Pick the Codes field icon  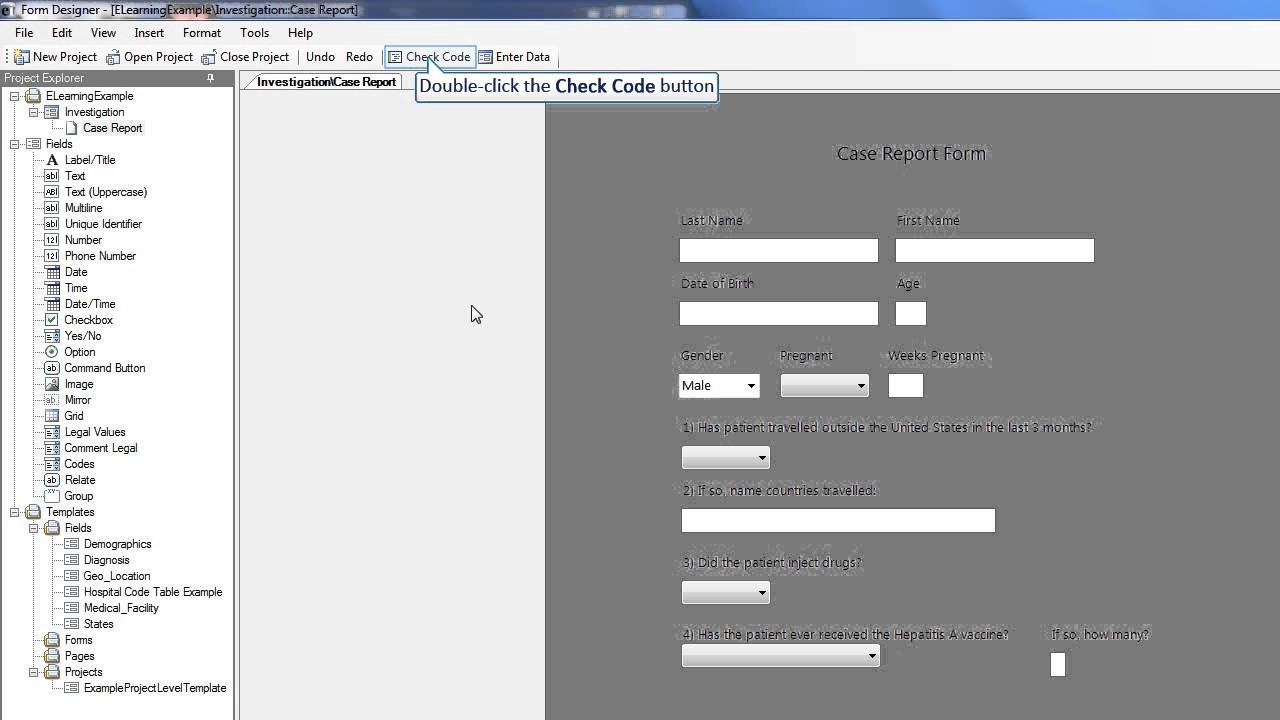52,464
